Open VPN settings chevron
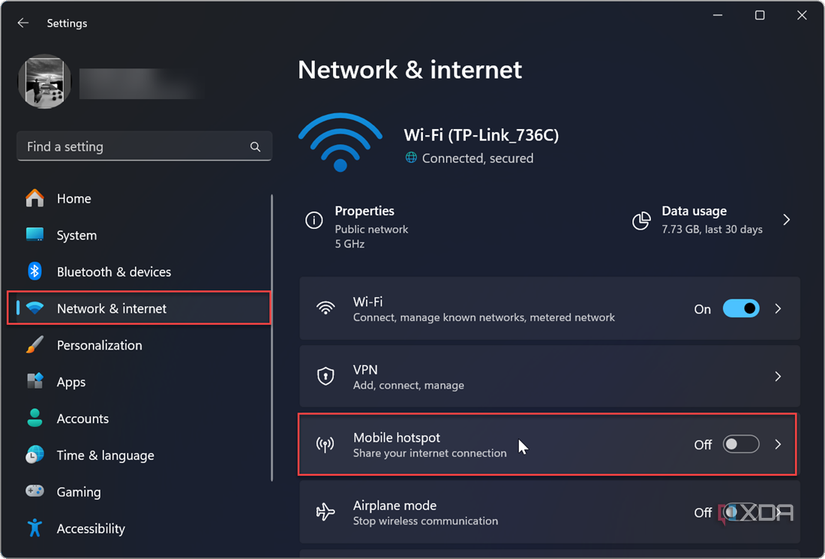This screenshot has height=559, width=825. [x=778, y=377]
